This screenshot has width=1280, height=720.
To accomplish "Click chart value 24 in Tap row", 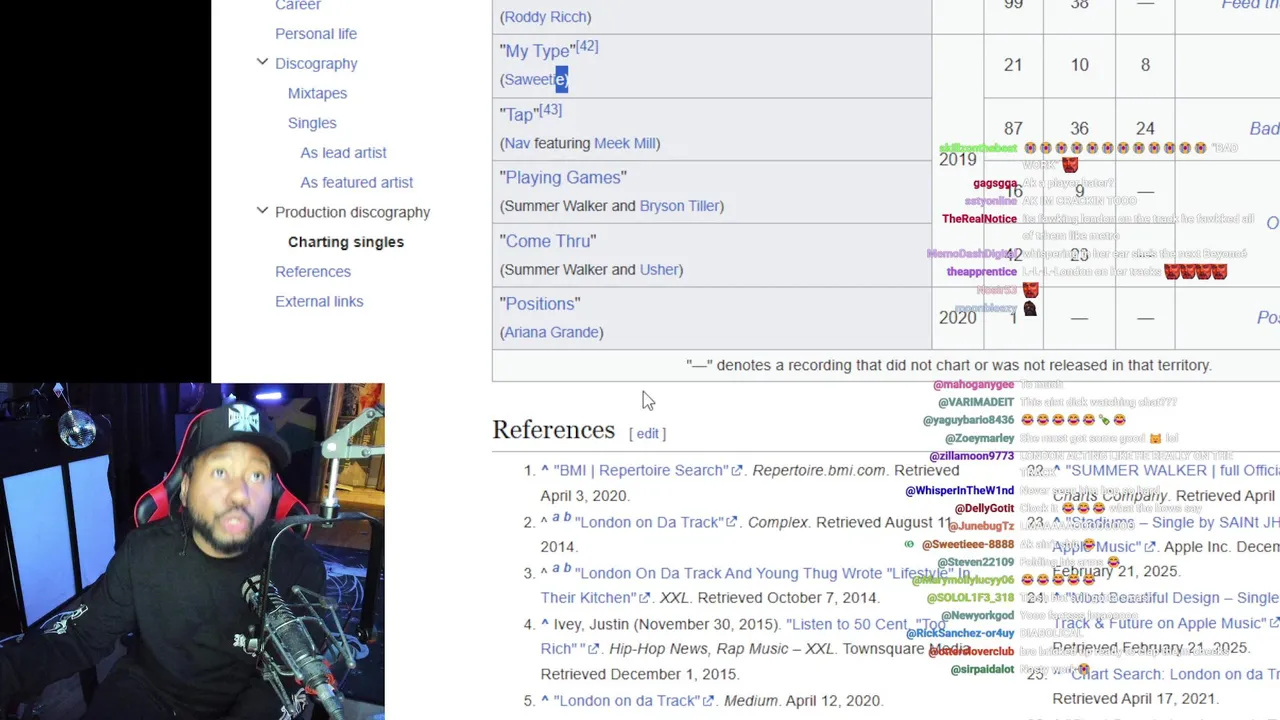I will [x=1145, y=129].
